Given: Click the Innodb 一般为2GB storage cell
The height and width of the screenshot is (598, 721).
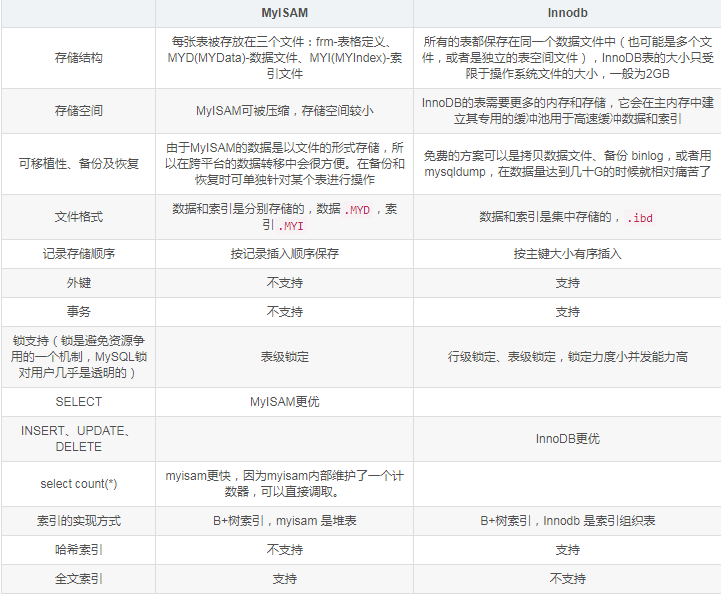Looking at the screenshot, I should 567,58.
